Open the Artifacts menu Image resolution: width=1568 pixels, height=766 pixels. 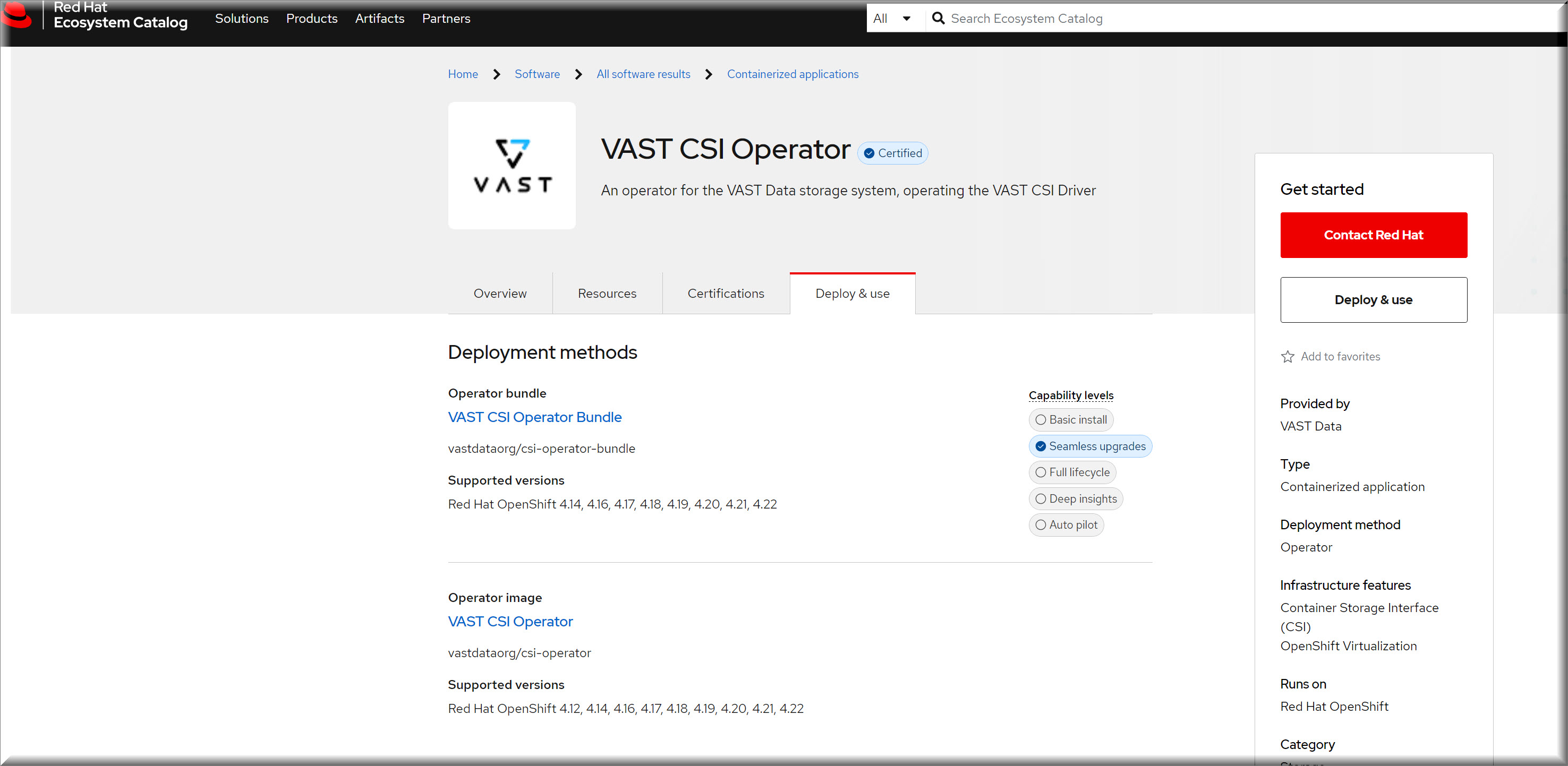coord(380,19)
